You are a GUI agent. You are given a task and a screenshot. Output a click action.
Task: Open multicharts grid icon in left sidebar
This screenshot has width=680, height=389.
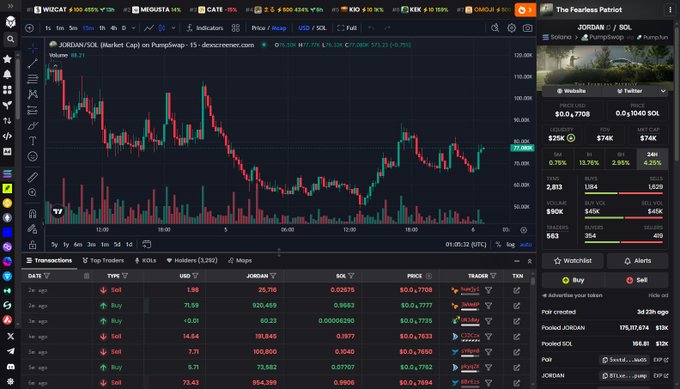click(x=7, y=90)
